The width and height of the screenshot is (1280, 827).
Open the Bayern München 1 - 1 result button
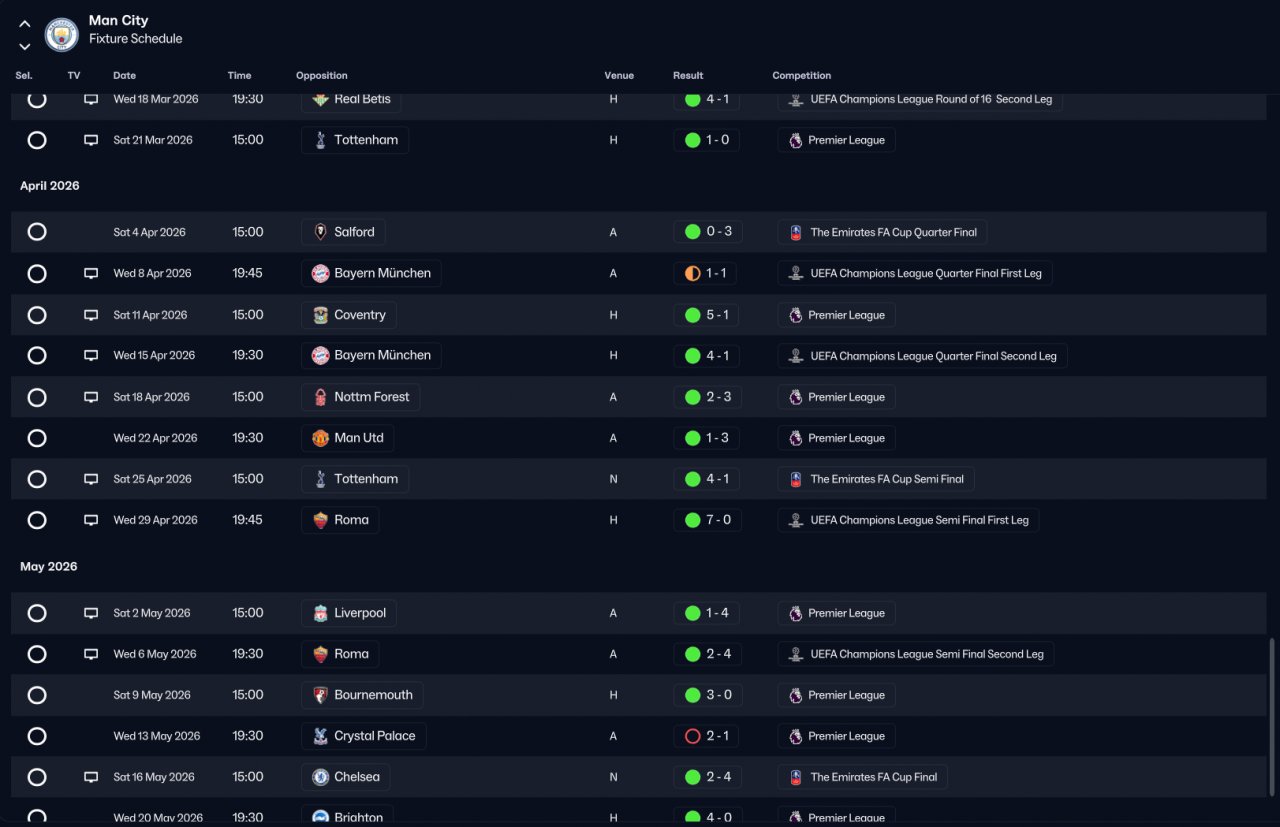click(707, 273)
